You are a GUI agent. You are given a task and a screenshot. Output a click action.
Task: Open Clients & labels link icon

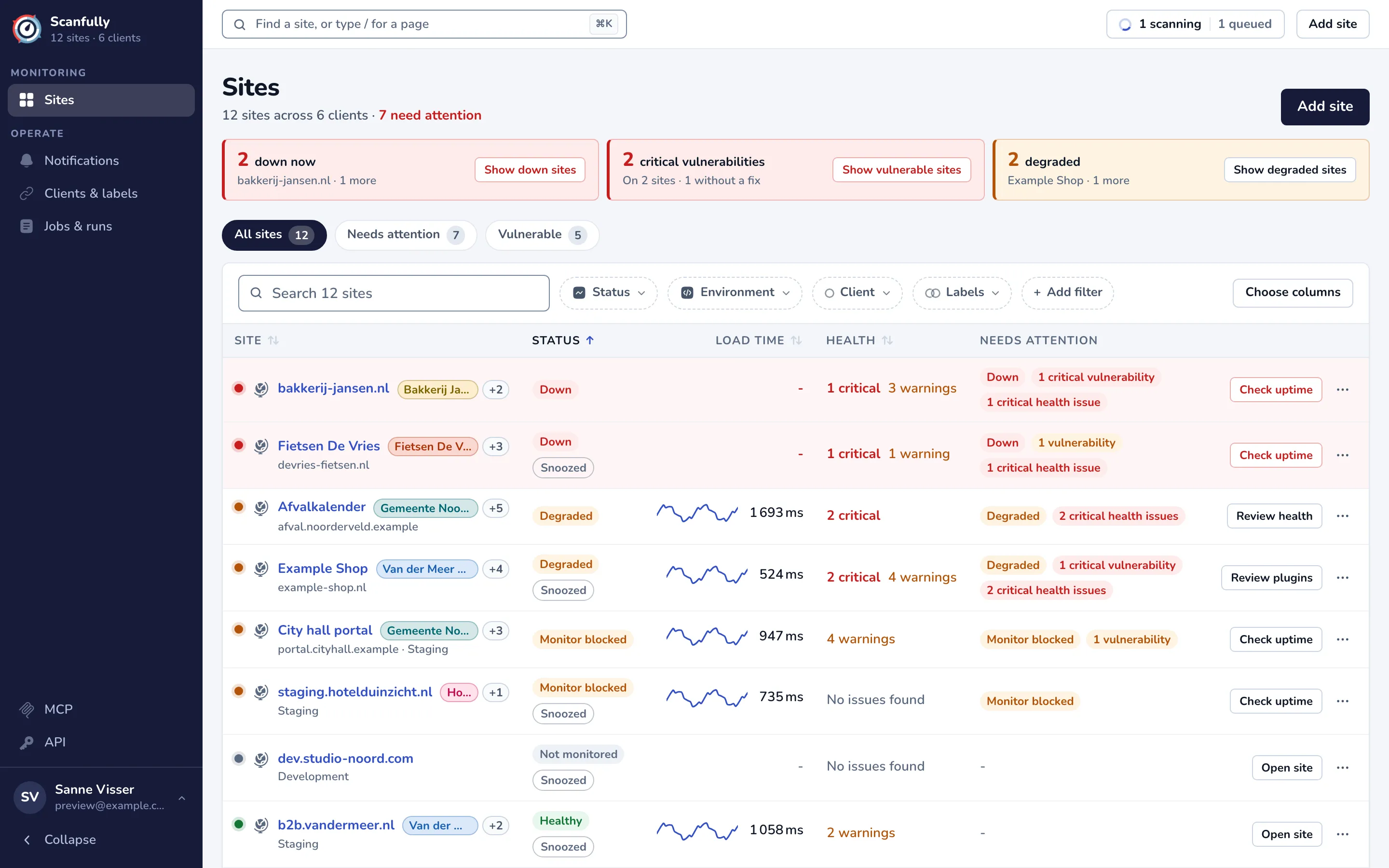pos(27,193)
